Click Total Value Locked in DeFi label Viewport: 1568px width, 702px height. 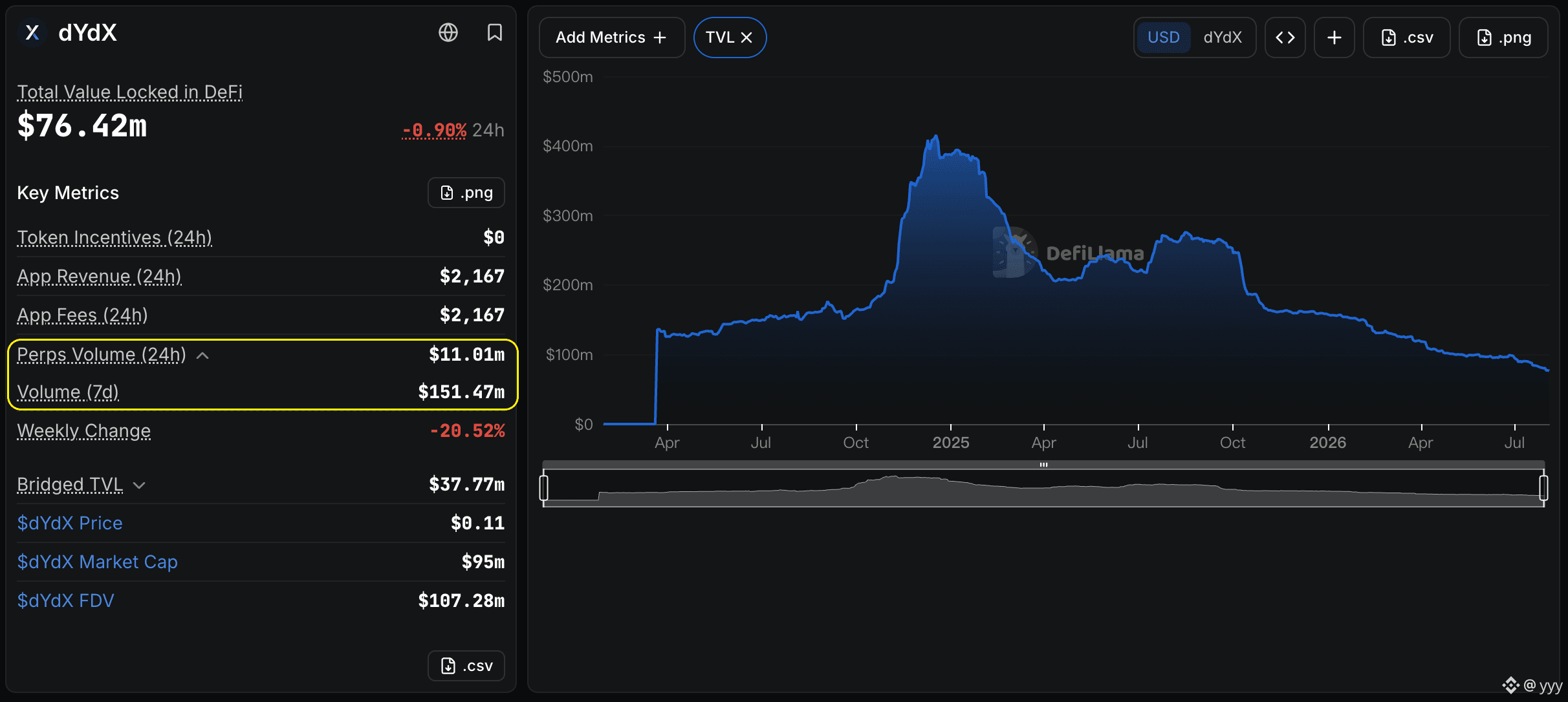tap(129, 92)
